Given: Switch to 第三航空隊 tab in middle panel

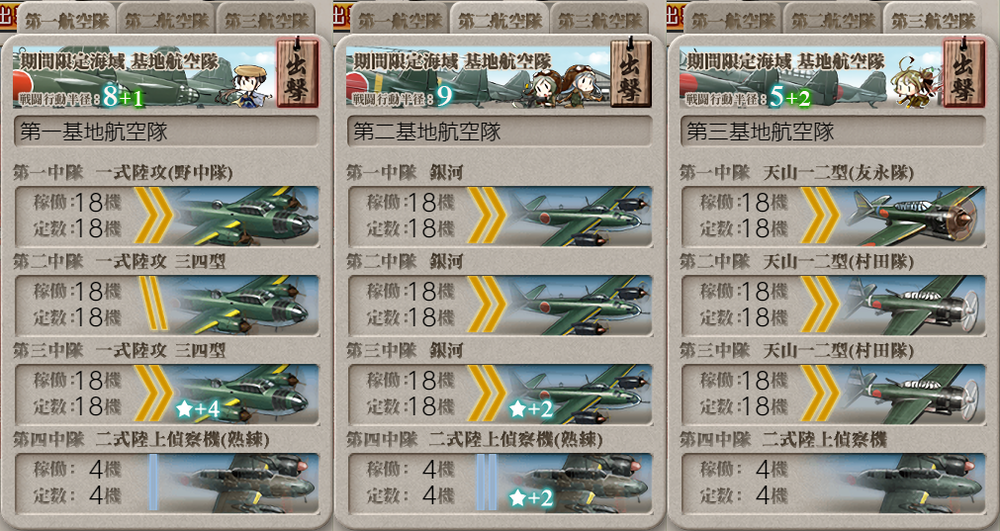Looking at the screenshot, I should point(600,20).
